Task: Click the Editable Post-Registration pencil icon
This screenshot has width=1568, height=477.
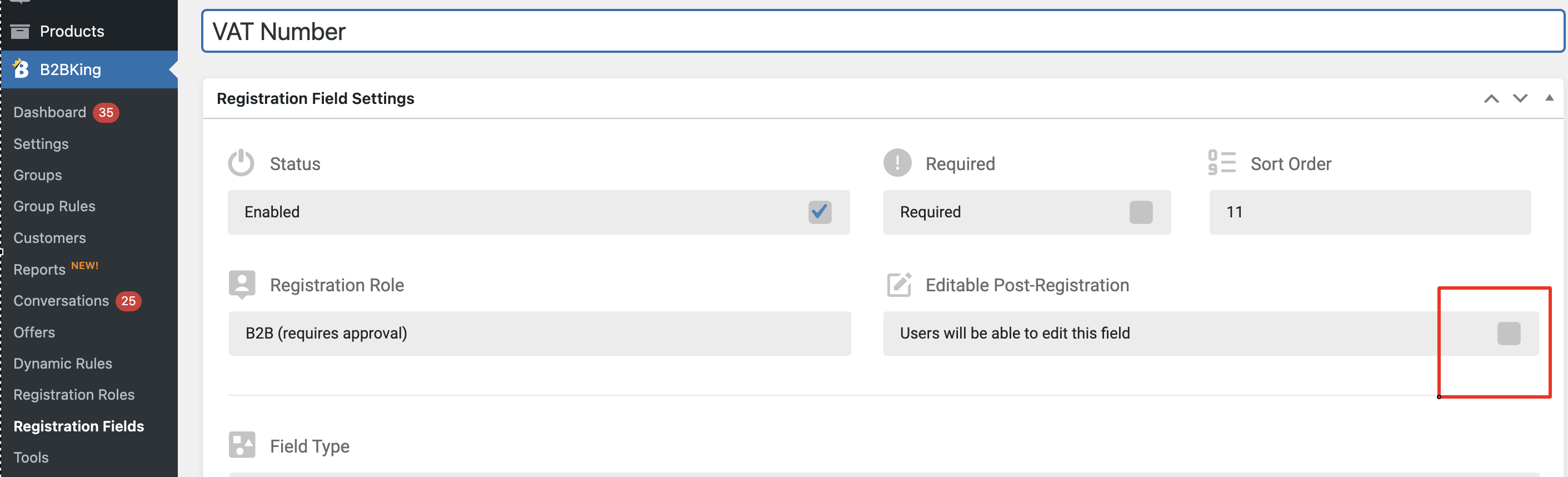Action: [x=898, y=285]
